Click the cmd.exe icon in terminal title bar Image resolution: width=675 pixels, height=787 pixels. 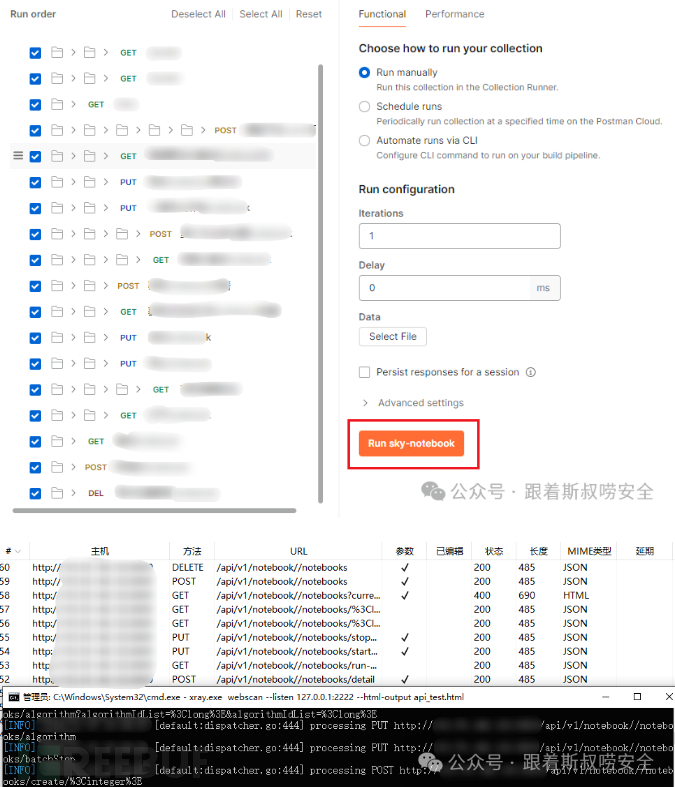coord(13,696)
